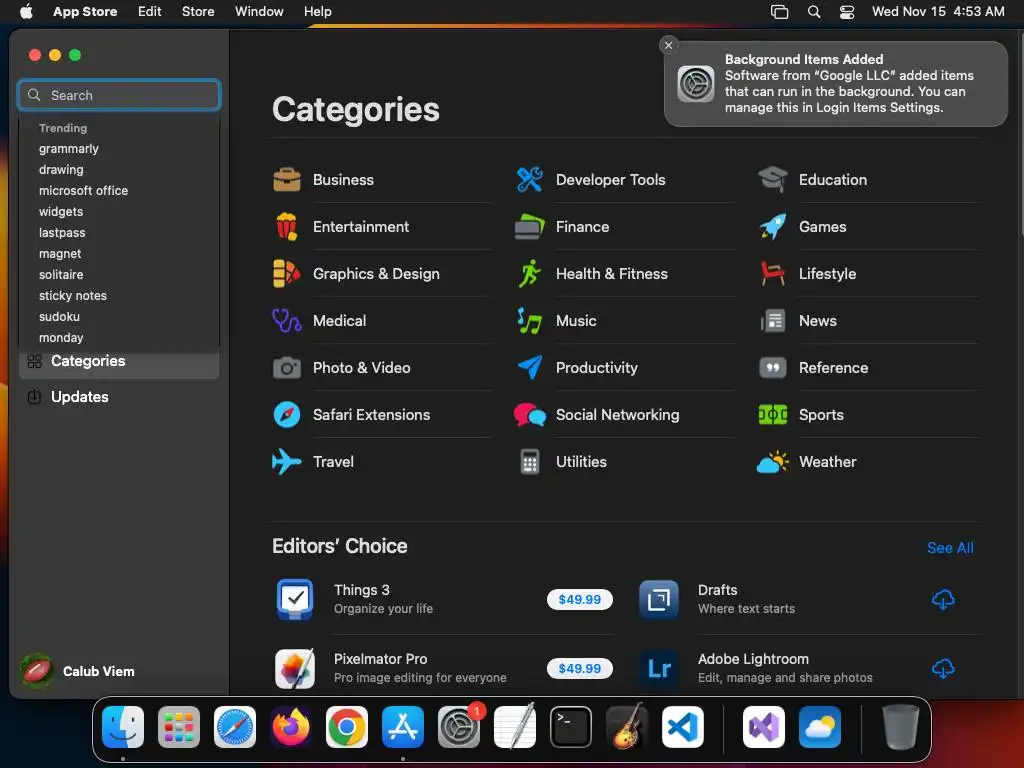This screenshot has height=768, width=1024.
Task: Open the Business category briefcase icon
Action: 287,180
